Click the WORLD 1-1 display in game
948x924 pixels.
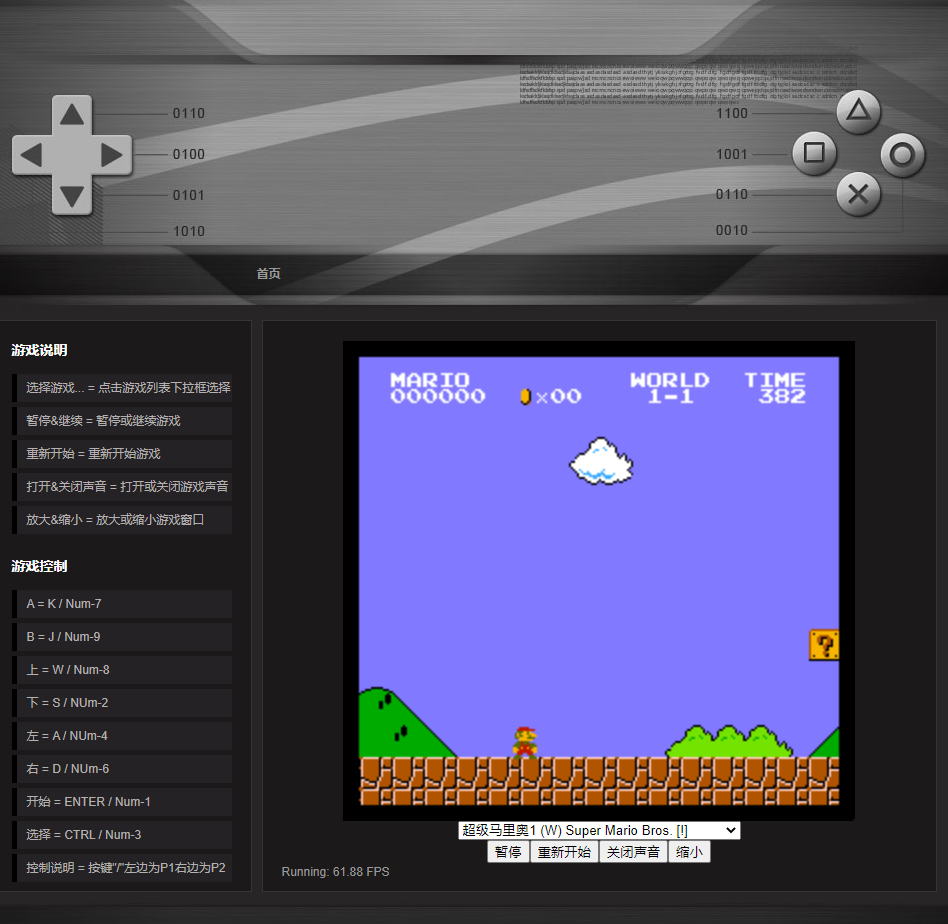pyautogui.click(x=670, y=388)
